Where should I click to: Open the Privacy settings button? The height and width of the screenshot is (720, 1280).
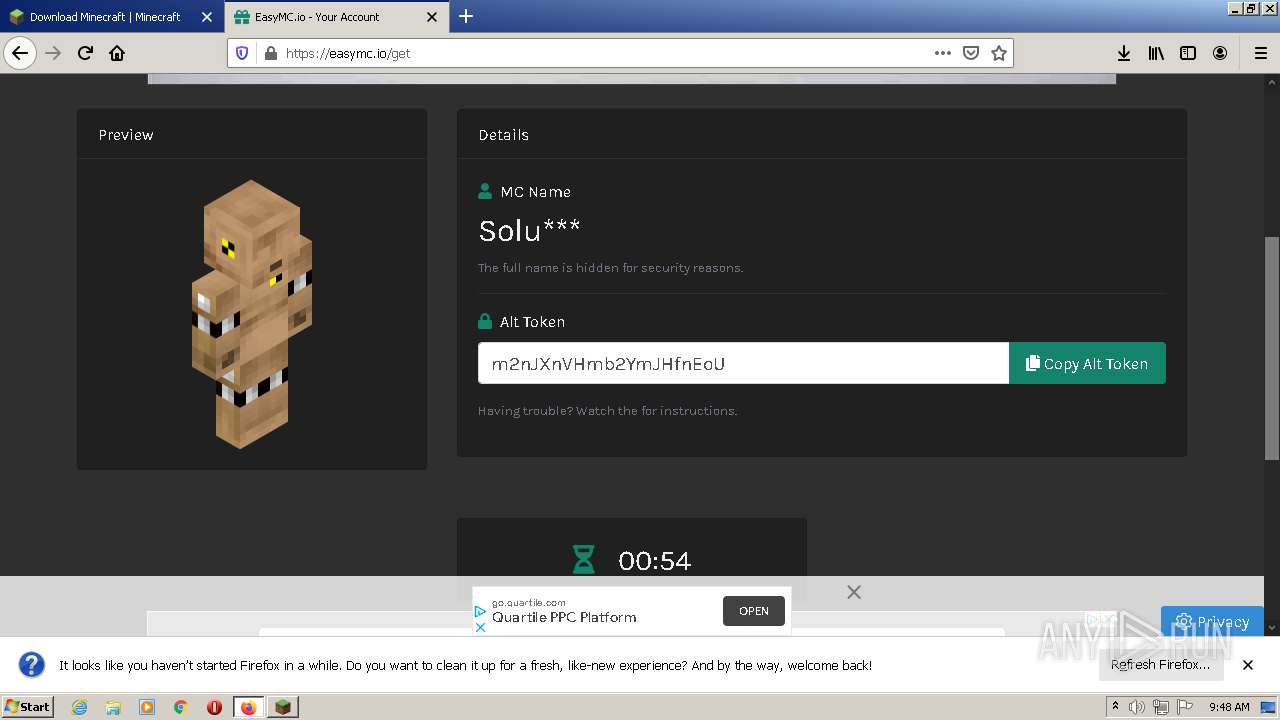click(1212, 621)
